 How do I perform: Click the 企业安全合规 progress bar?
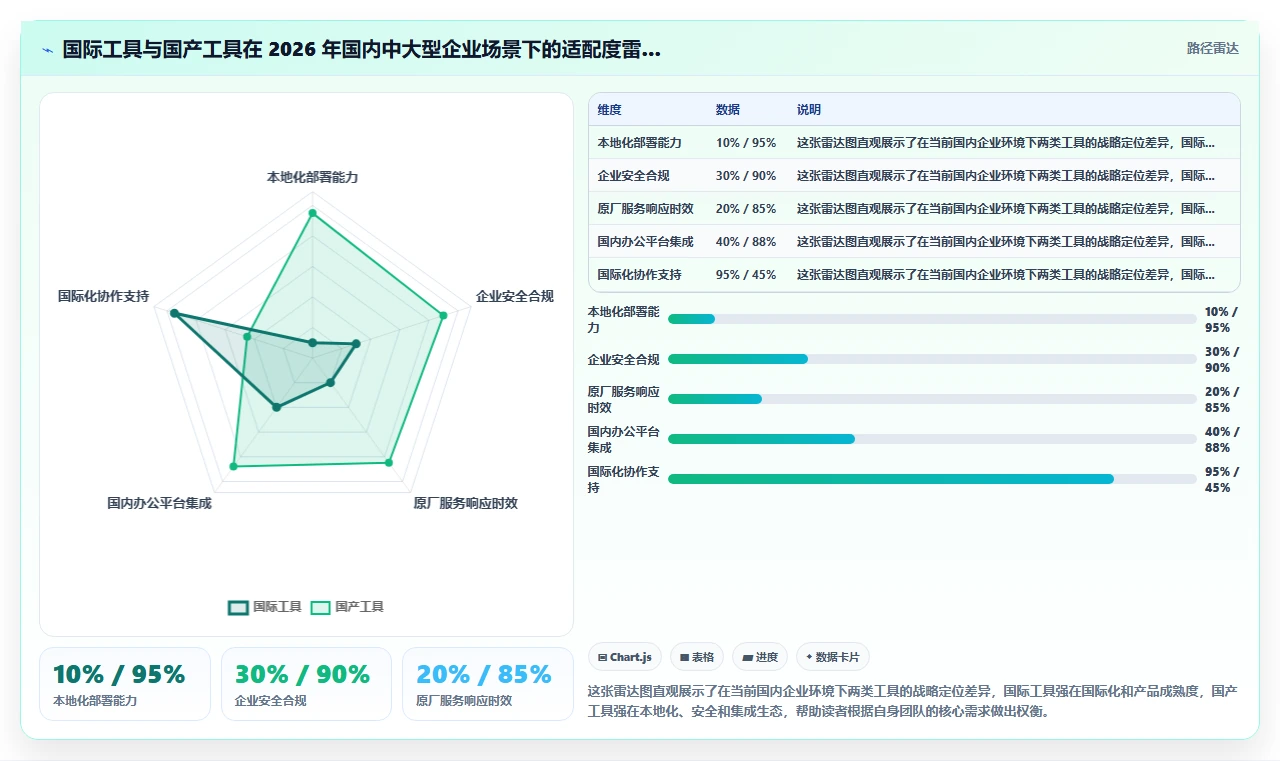[932, 359]
